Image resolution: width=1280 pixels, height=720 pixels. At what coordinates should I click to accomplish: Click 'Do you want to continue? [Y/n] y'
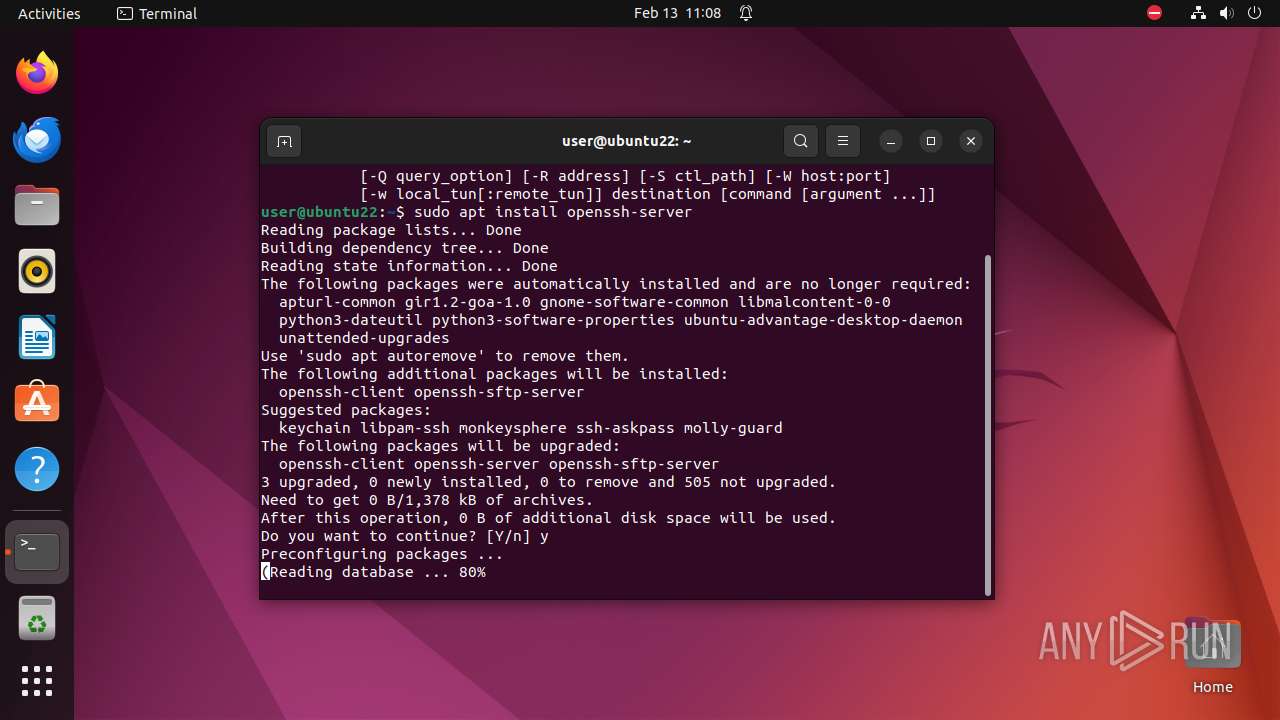pos(405,536)
